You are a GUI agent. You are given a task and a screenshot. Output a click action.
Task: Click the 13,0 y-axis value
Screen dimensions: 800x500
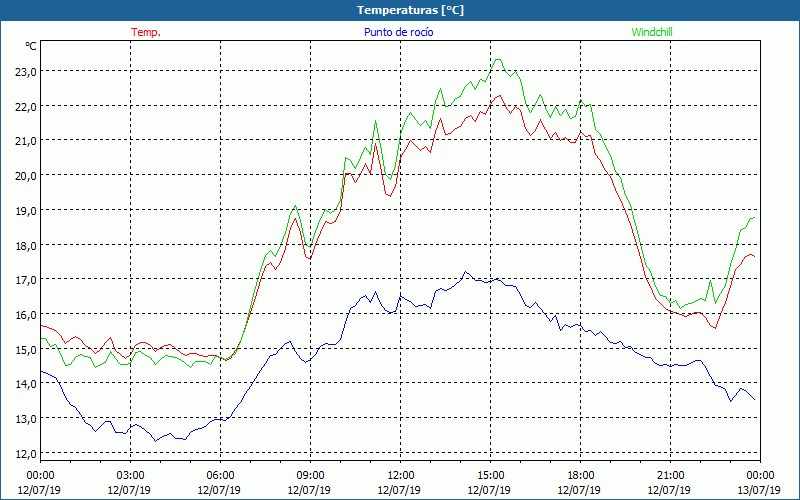click(x=25, y=419)
